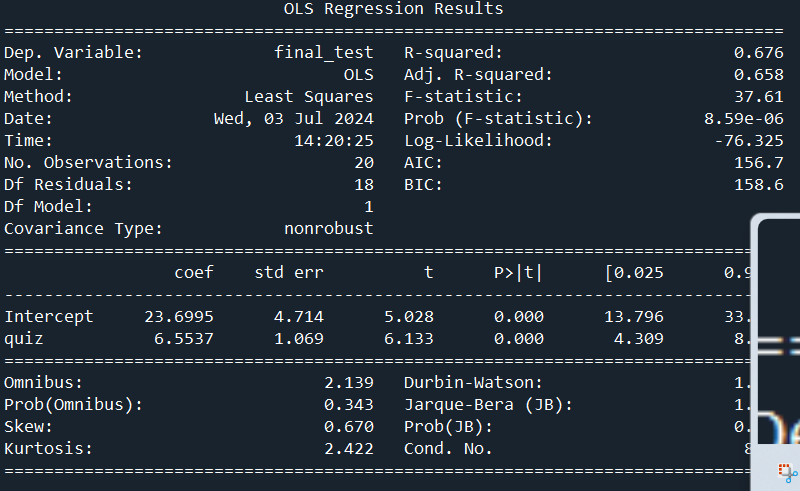Select the 'final_test' dependent variable value
This screenshot has height=491, width=800.
point(323,53)
